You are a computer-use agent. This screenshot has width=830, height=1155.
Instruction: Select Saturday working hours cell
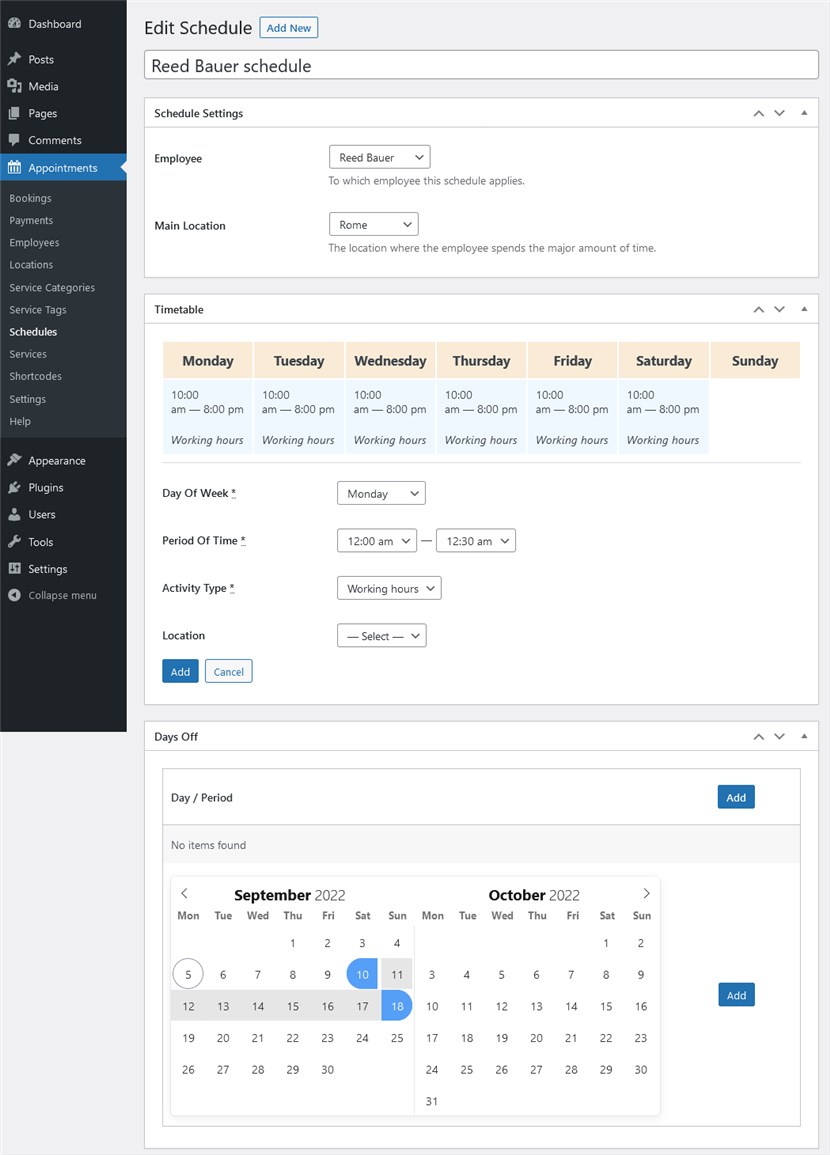(x=664, y=417)
